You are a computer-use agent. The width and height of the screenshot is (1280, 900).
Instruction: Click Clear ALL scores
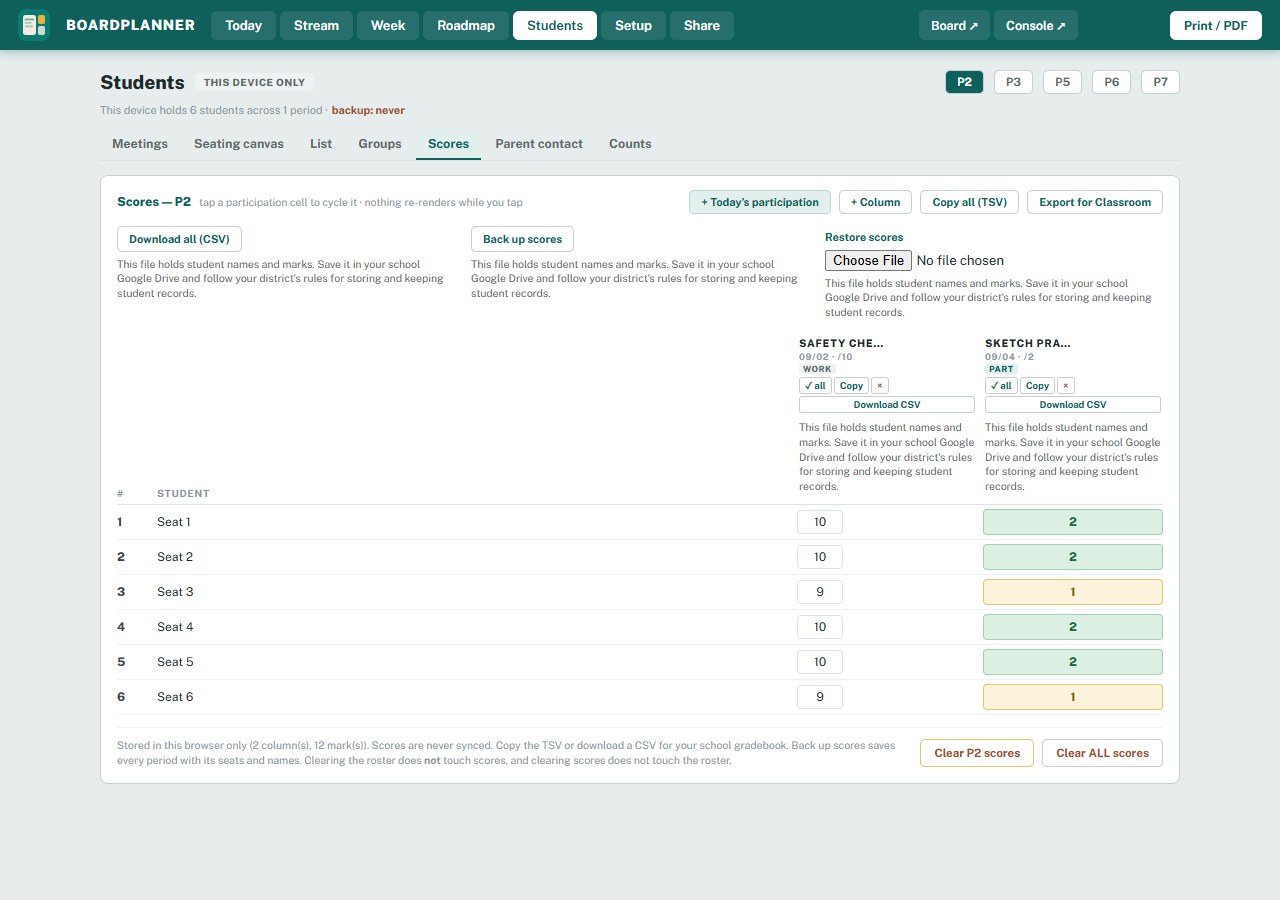(x=1102, y=753)
